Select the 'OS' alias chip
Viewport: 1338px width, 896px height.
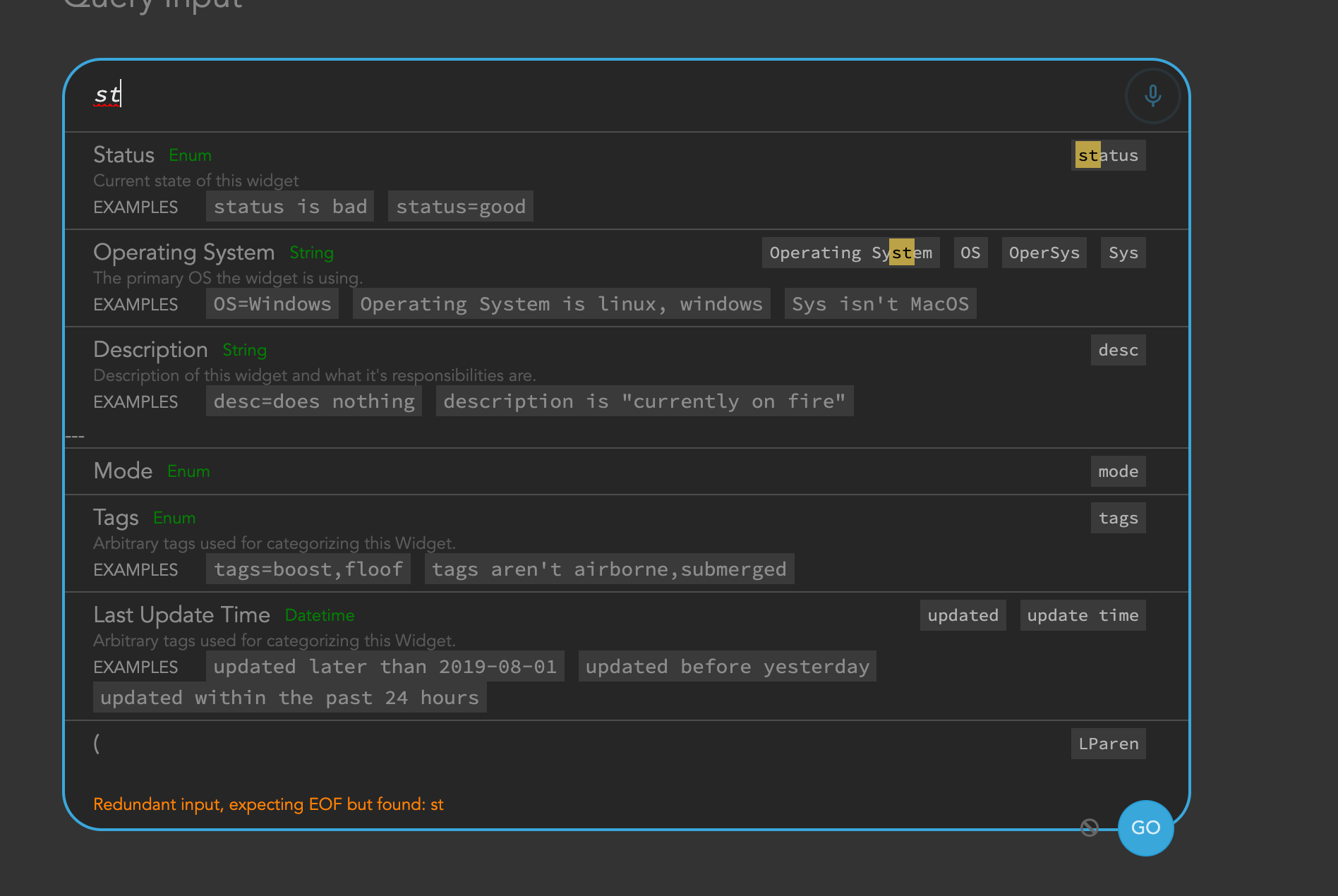coord(970,253)
